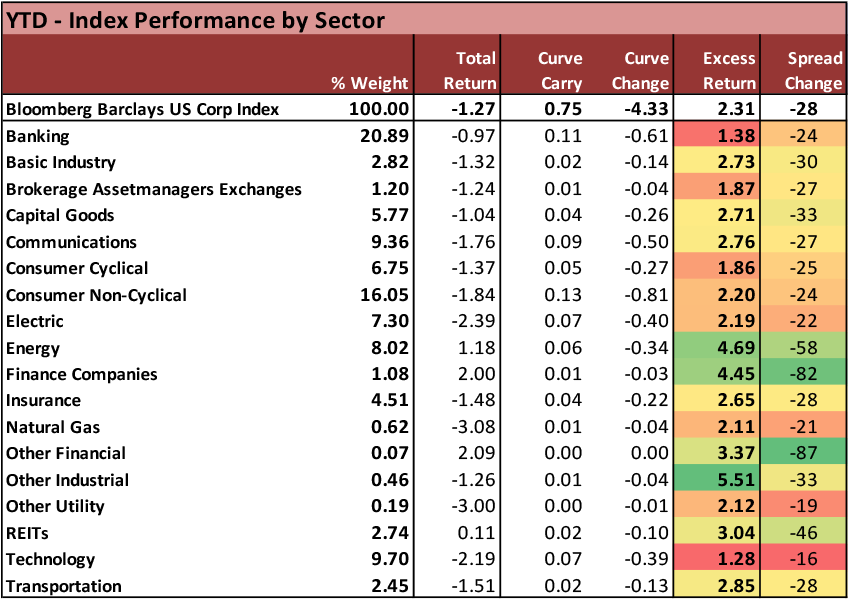Click the Bloomberg Barclays US Corp Index row label

[x=142, y=109]
